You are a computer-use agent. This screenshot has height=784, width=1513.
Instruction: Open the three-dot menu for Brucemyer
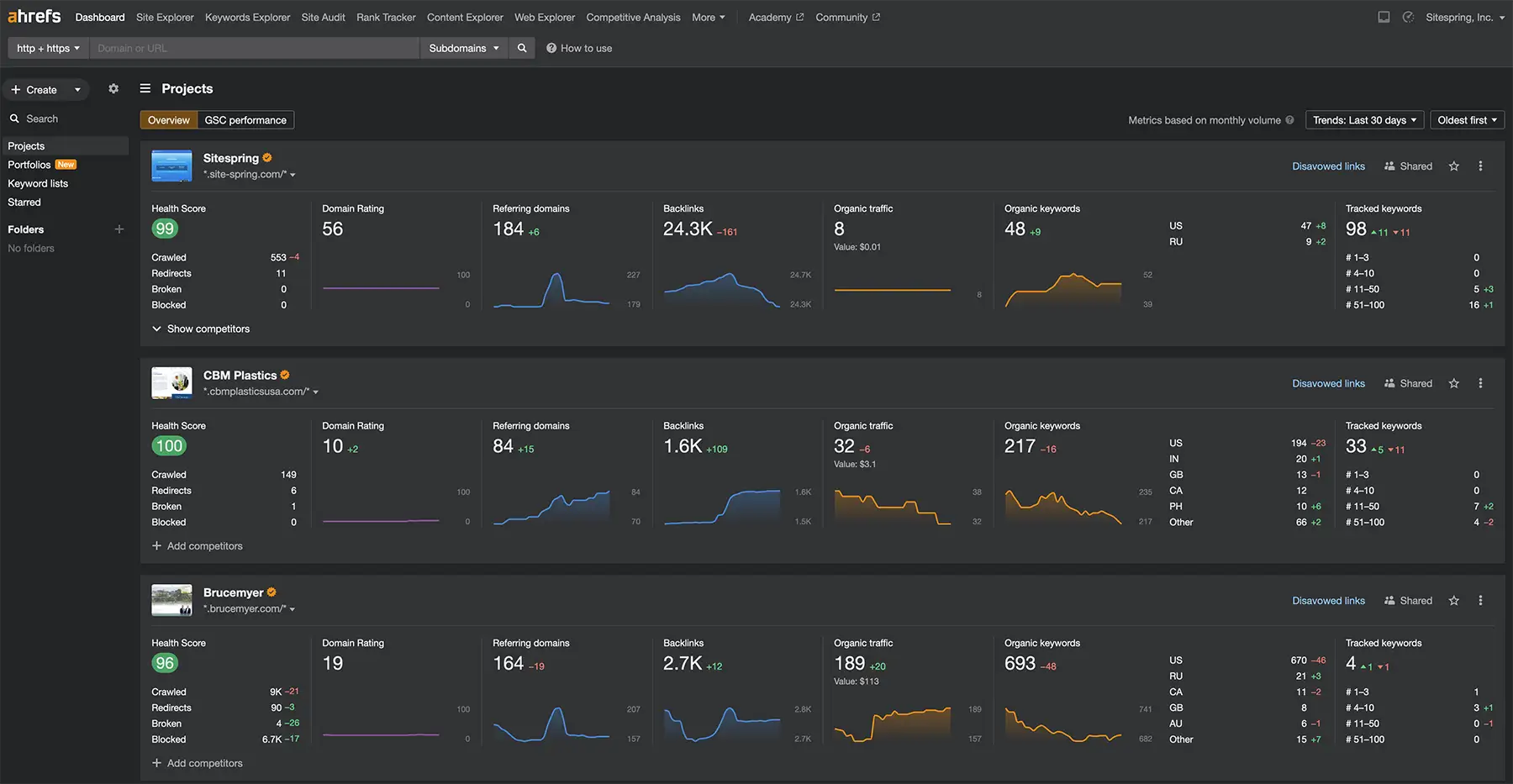[x=1481, y=601]
